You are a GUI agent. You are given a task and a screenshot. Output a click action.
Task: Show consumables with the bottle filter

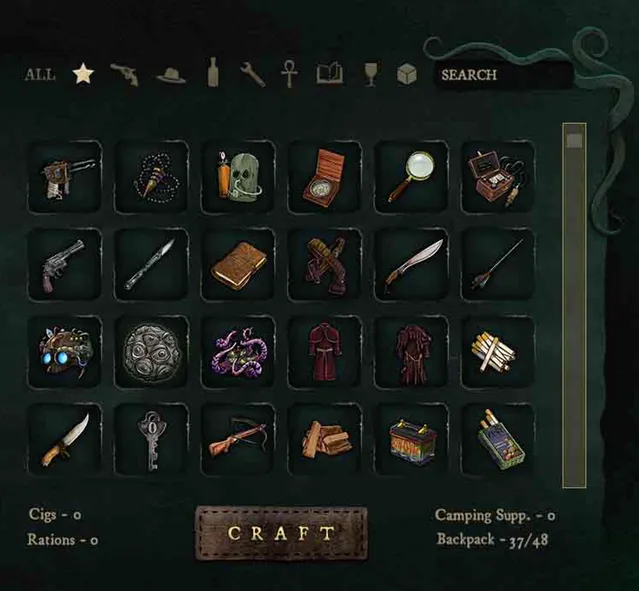(212, 73)
